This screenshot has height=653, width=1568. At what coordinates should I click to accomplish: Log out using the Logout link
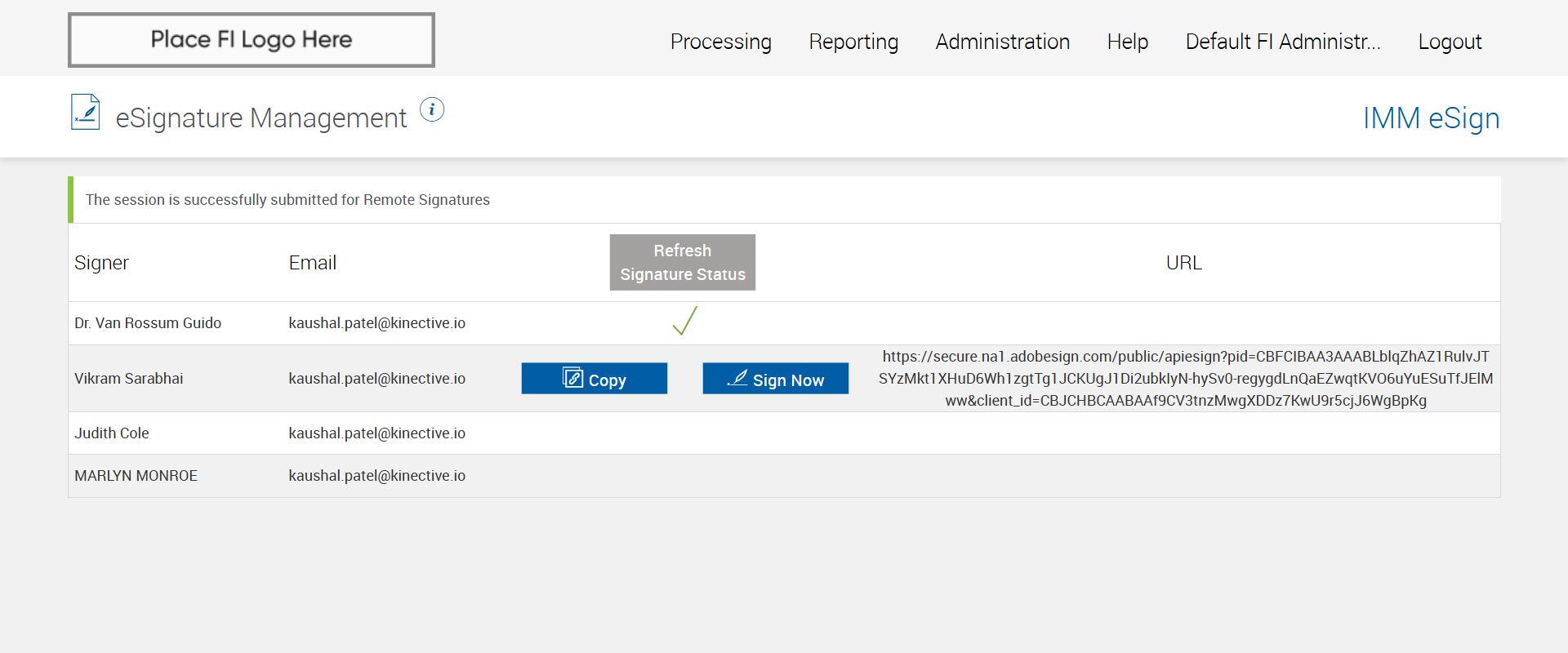[x=1450, y=42]
